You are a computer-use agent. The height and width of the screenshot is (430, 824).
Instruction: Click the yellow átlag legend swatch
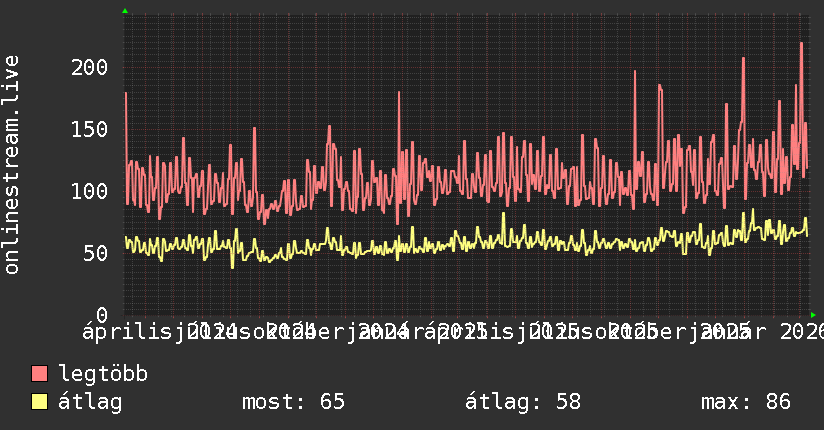coord(39,402)
